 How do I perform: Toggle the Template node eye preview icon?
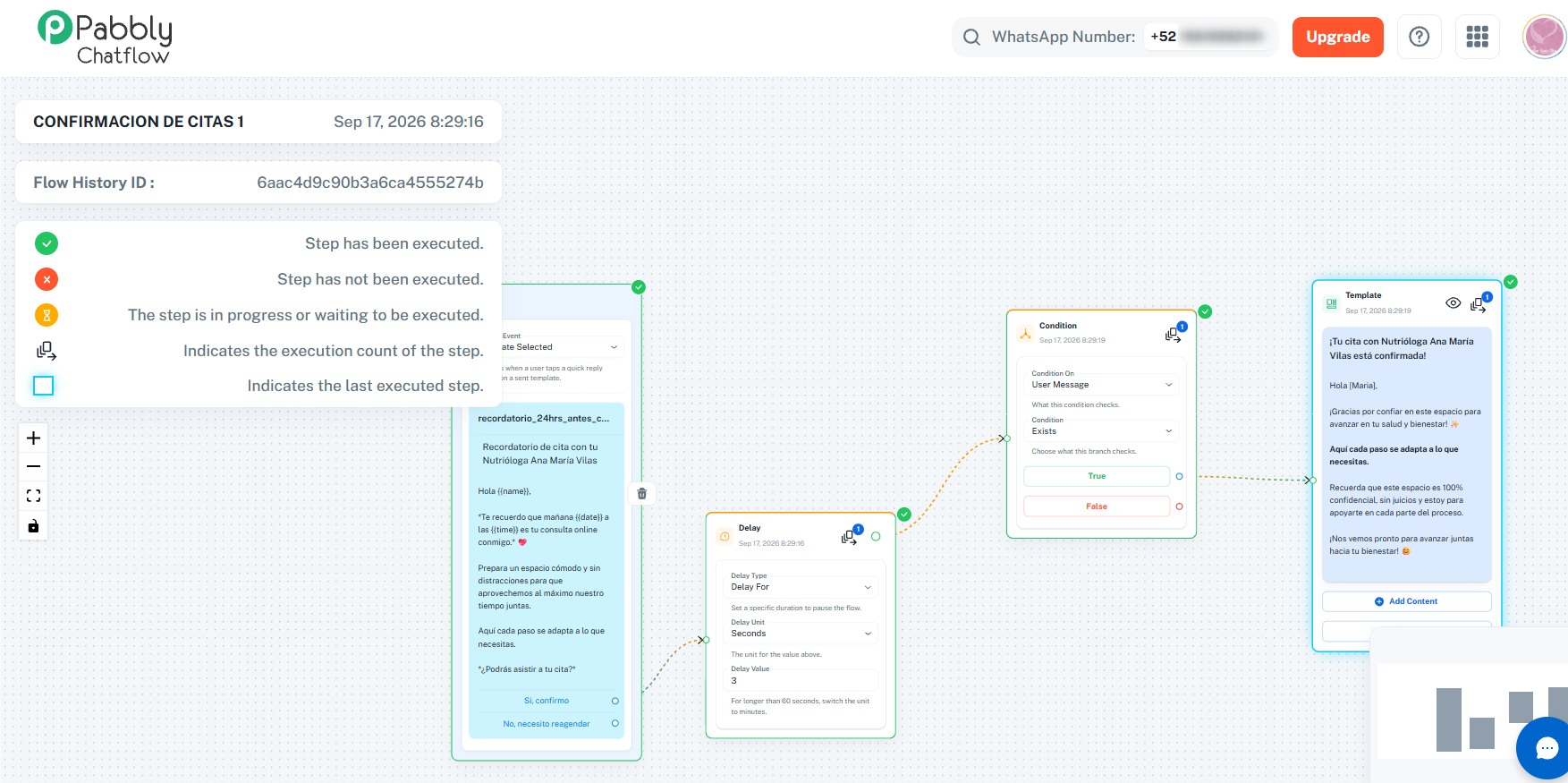(1454, 303)
